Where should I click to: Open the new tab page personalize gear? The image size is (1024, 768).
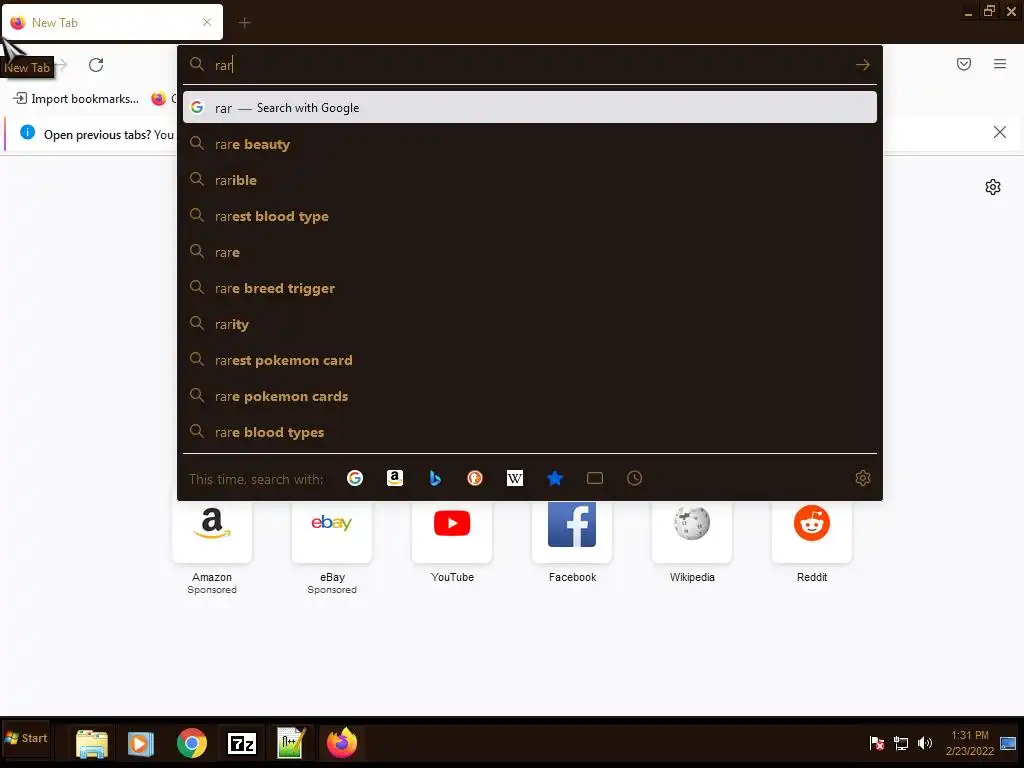click(993, 187)
